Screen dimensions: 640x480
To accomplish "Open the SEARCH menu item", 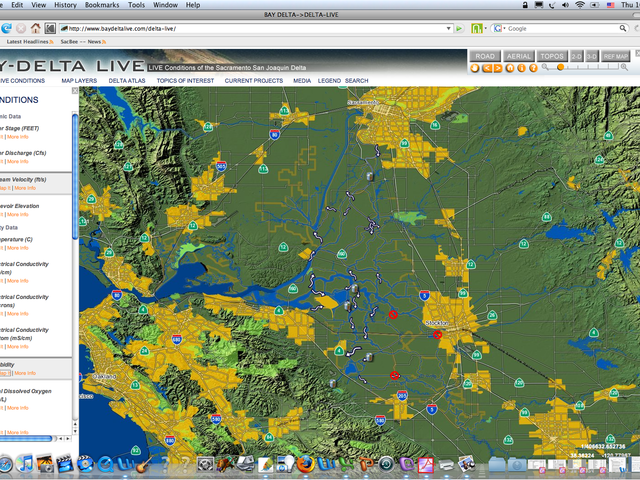I will [x=356, y=81].
